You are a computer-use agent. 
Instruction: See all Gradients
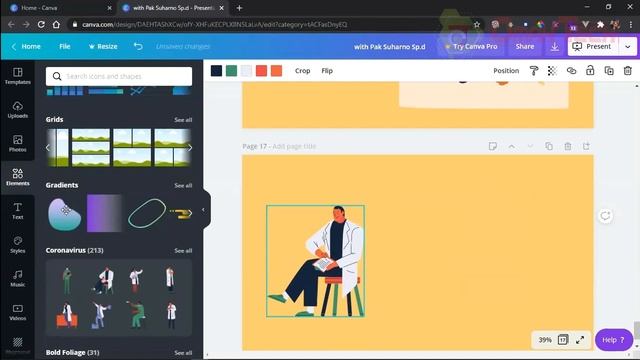[183, 185]
